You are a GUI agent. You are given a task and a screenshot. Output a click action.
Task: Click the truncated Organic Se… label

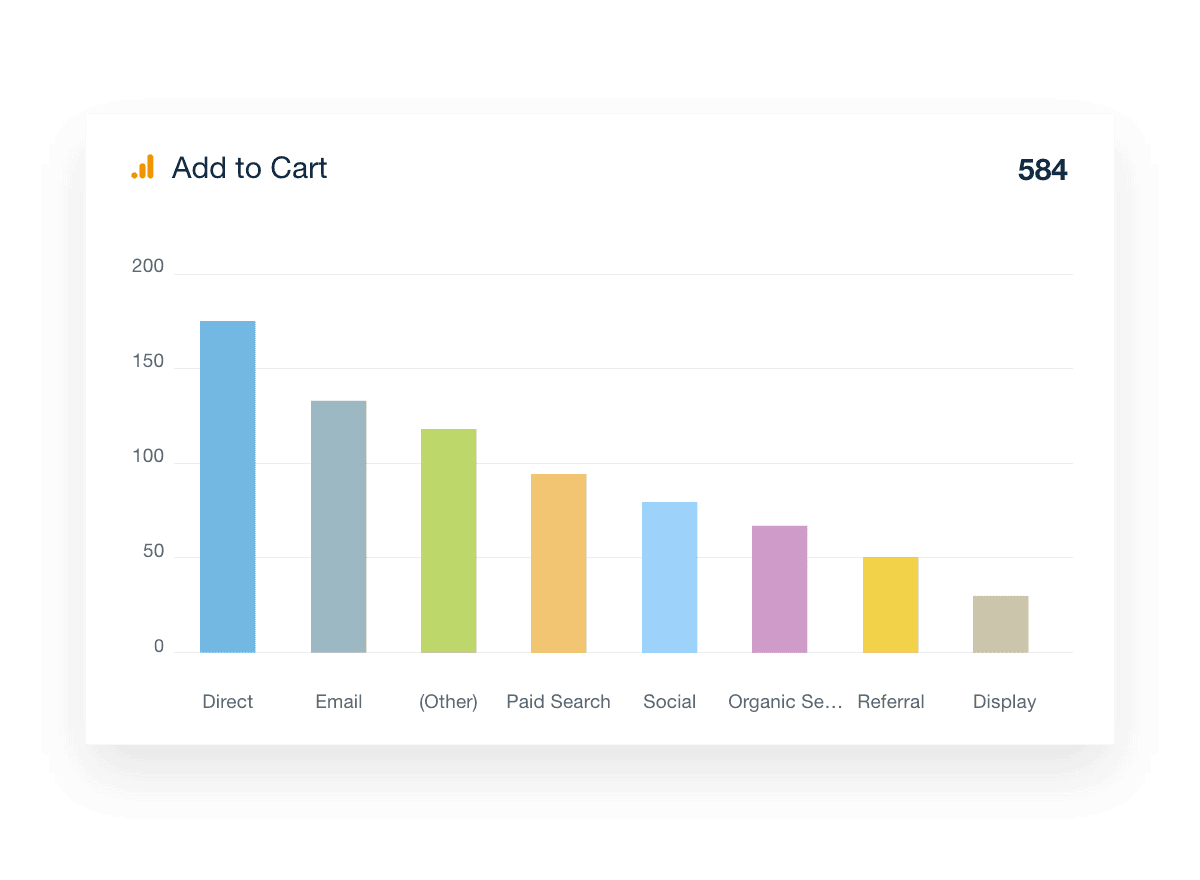coord(785,702)
